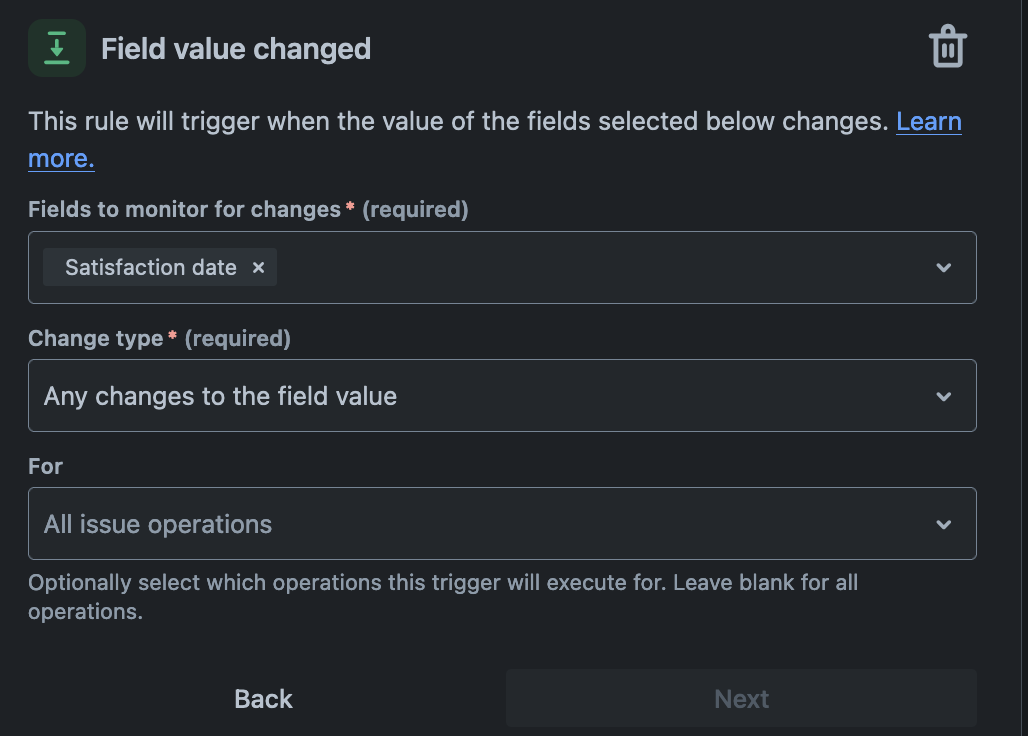Delete this trigger using the trash icon
The image size is (1028, 736).
(x=947, y=47)
